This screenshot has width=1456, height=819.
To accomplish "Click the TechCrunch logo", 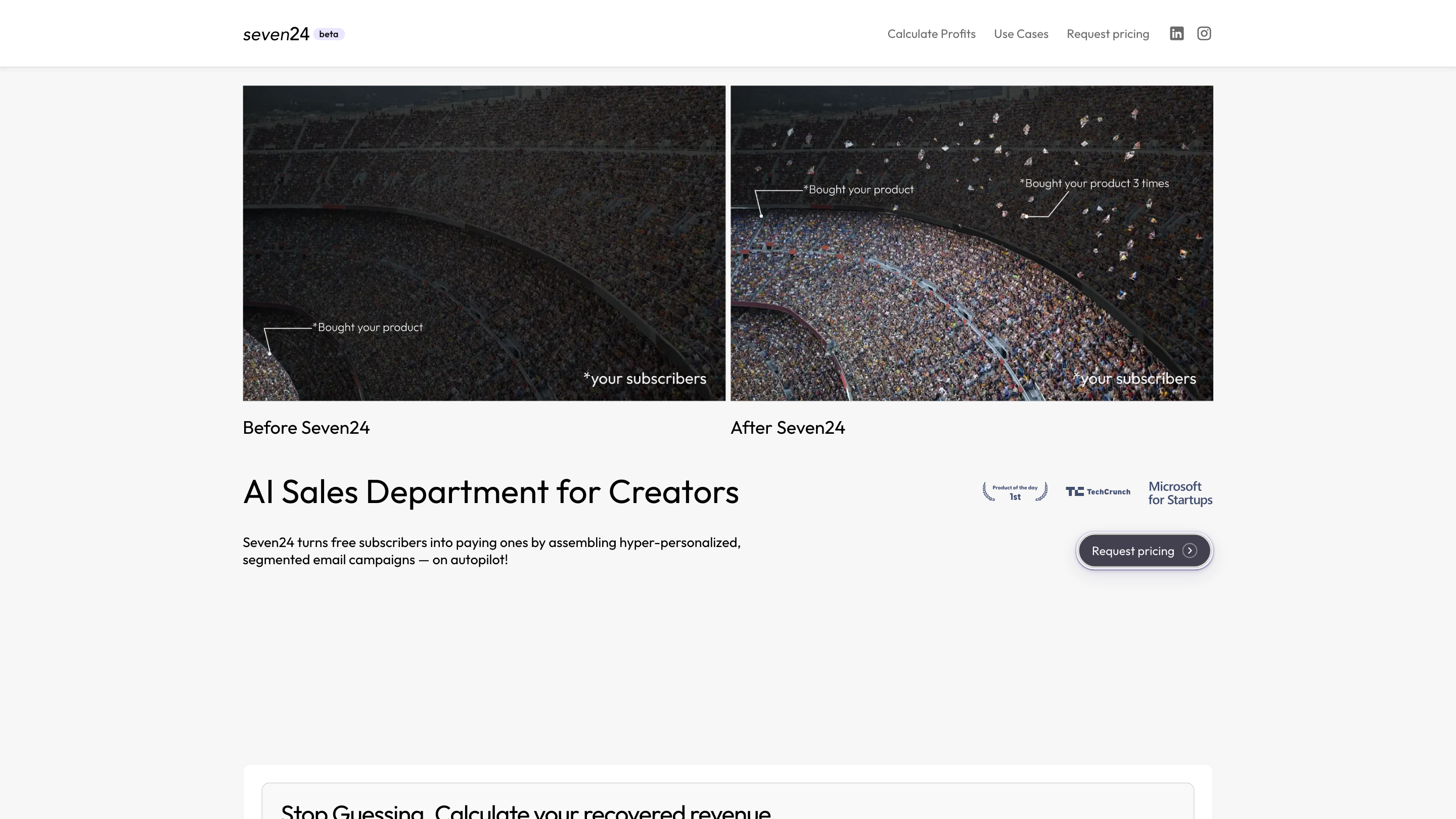I will (1098, 492).
